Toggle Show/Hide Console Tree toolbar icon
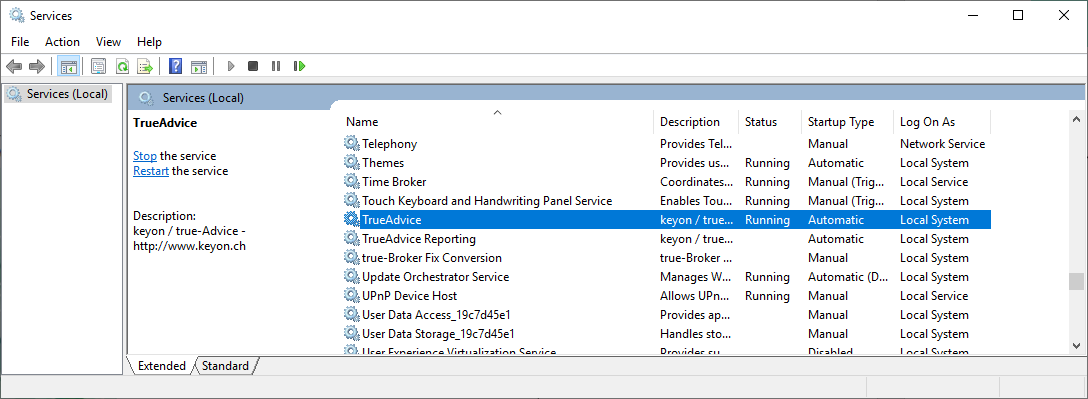Viewport: 1088px width, 399px height. [x=69, y=67]
